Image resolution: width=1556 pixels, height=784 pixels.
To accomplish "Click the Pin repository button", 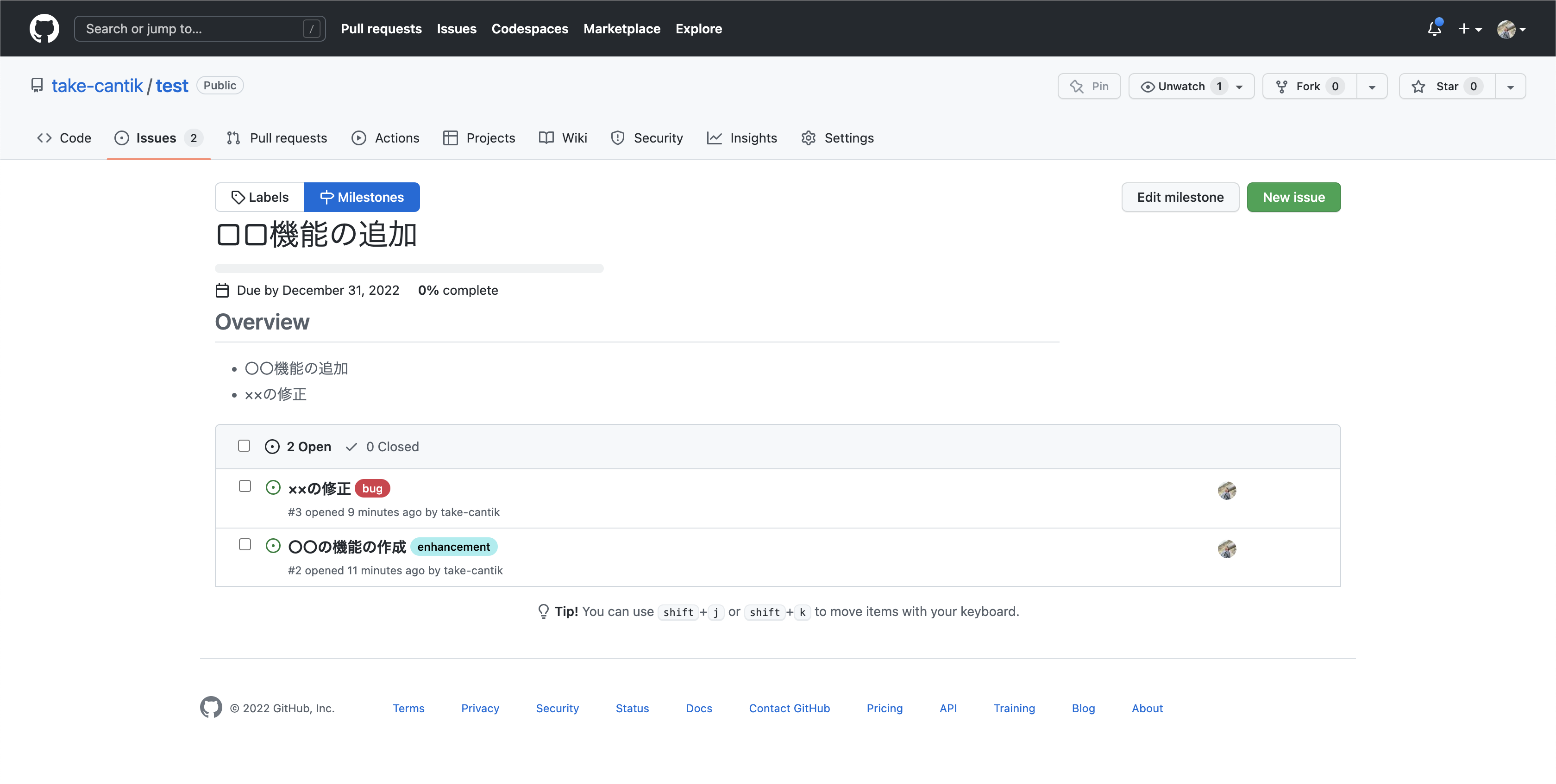I will [x=1089, y=86].
